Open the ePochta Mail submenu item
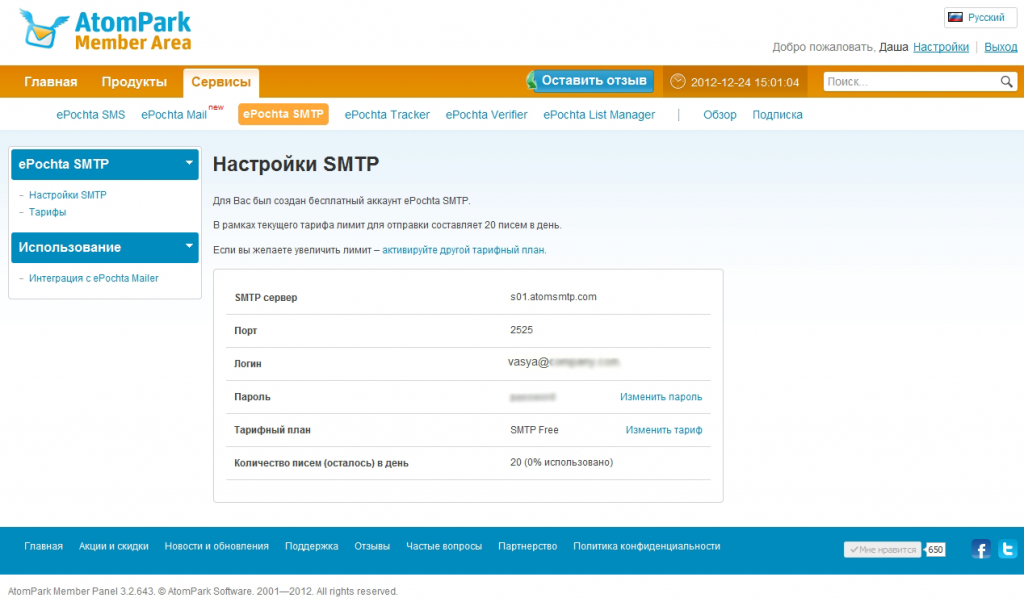This screenshot has width=1024, height=602. tap(174, 115)
